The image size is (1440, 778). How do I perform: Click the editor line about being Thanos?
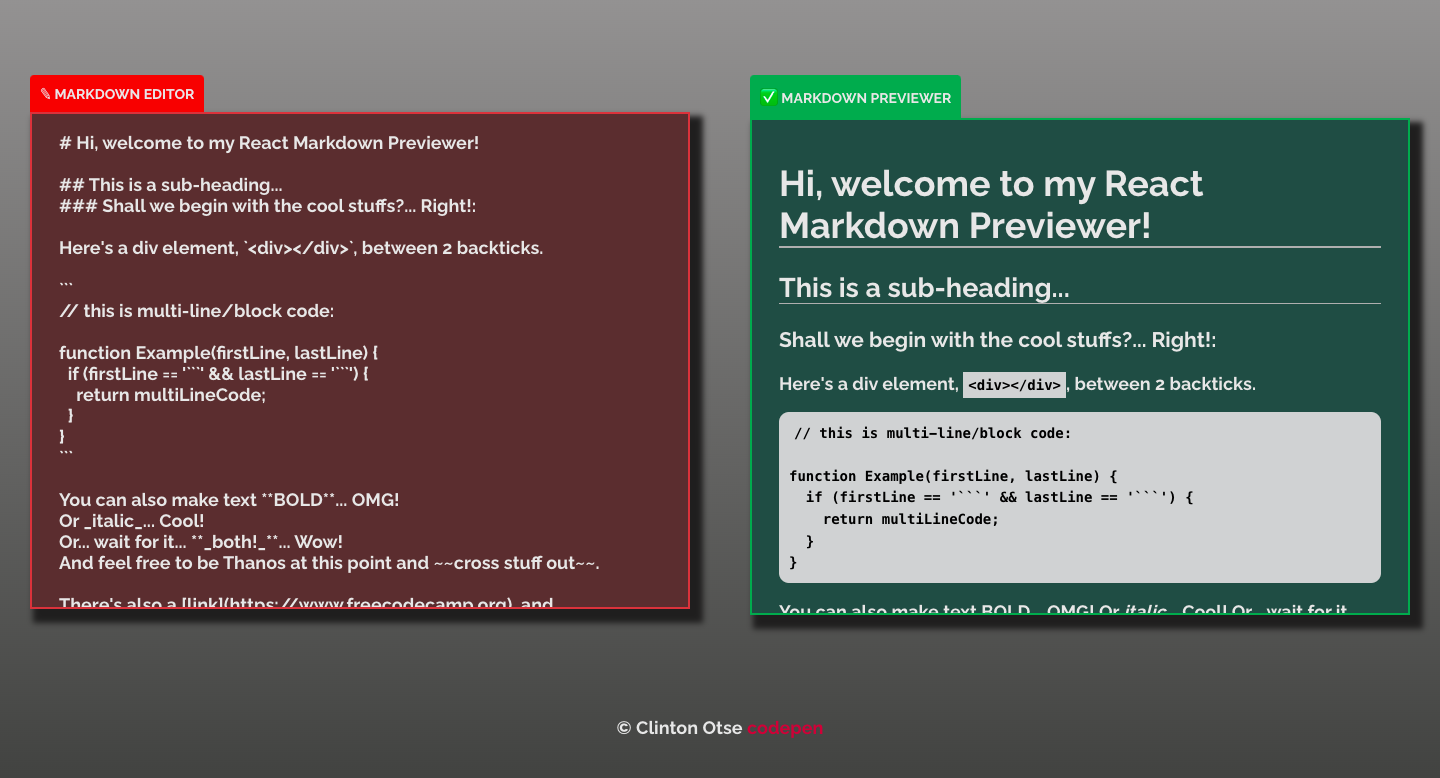(x=329, y=563)
